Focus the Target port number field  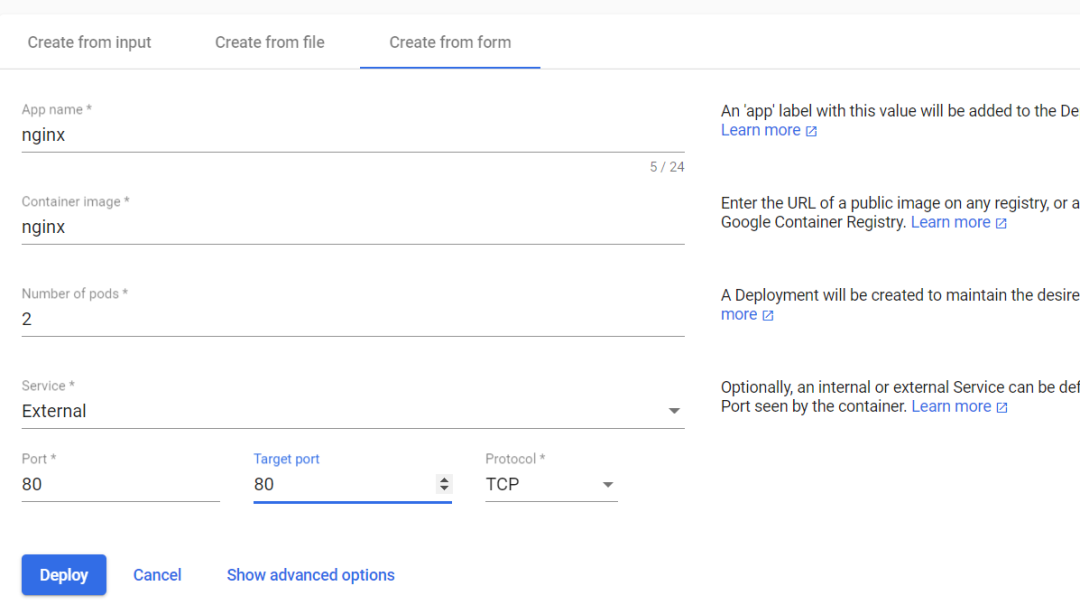click(340, 484)
